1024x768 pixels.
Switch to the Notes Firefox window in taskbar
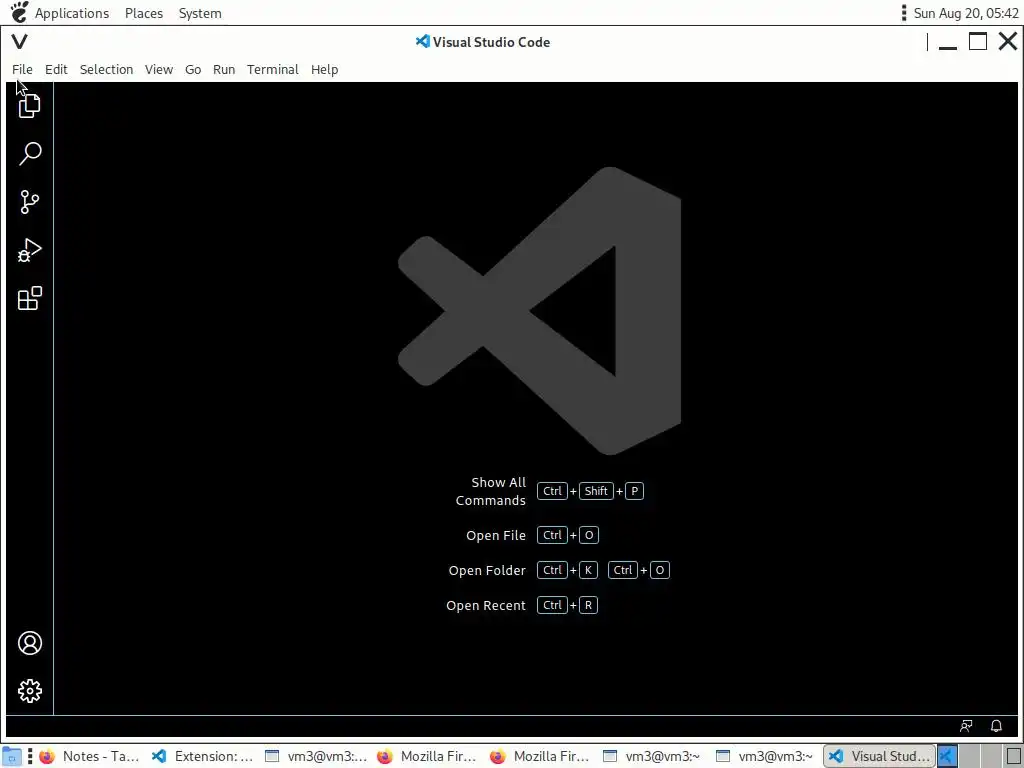point(89,756)
